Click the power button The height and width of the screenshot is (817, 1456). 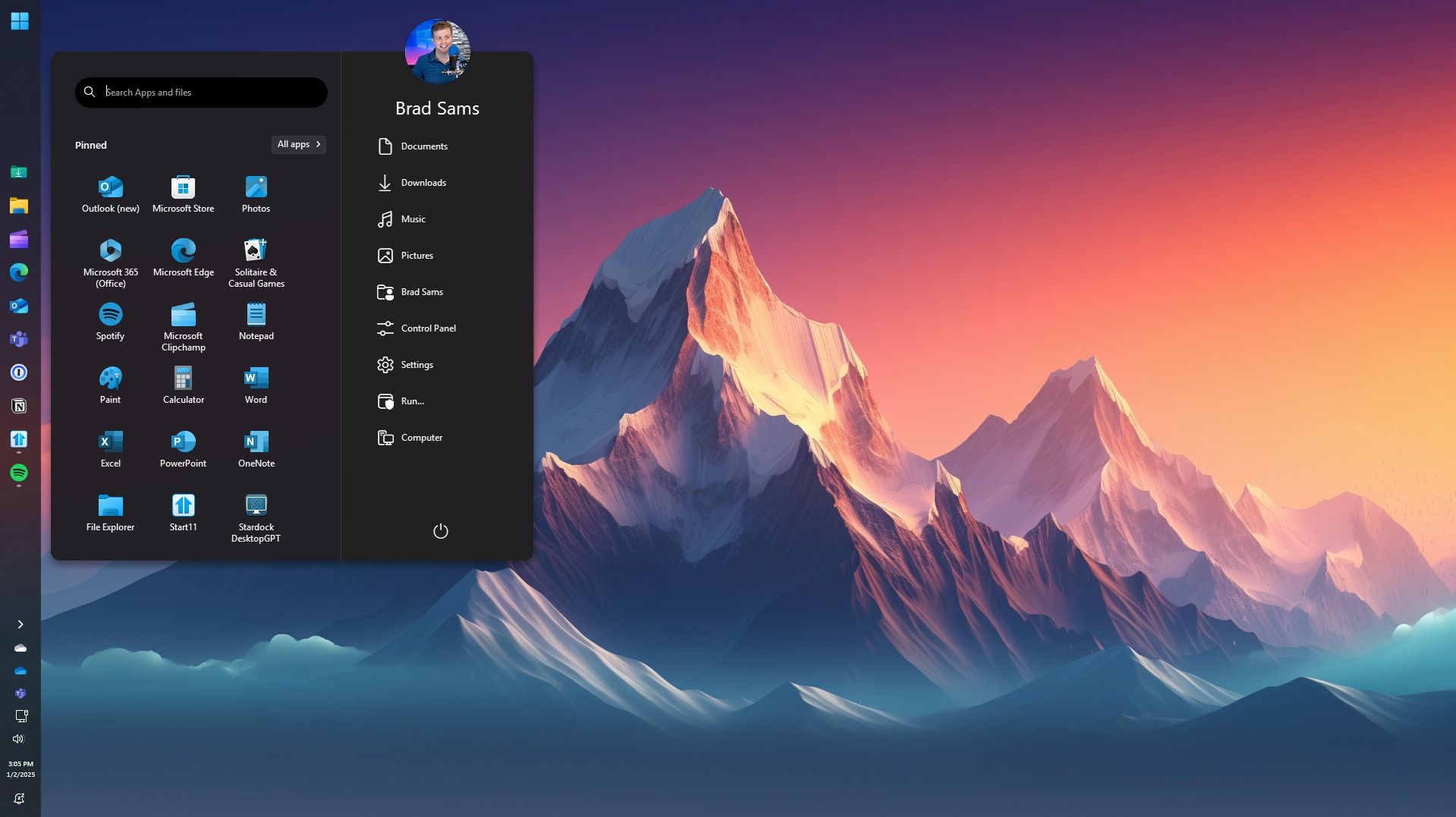click(x=440, y=531)
